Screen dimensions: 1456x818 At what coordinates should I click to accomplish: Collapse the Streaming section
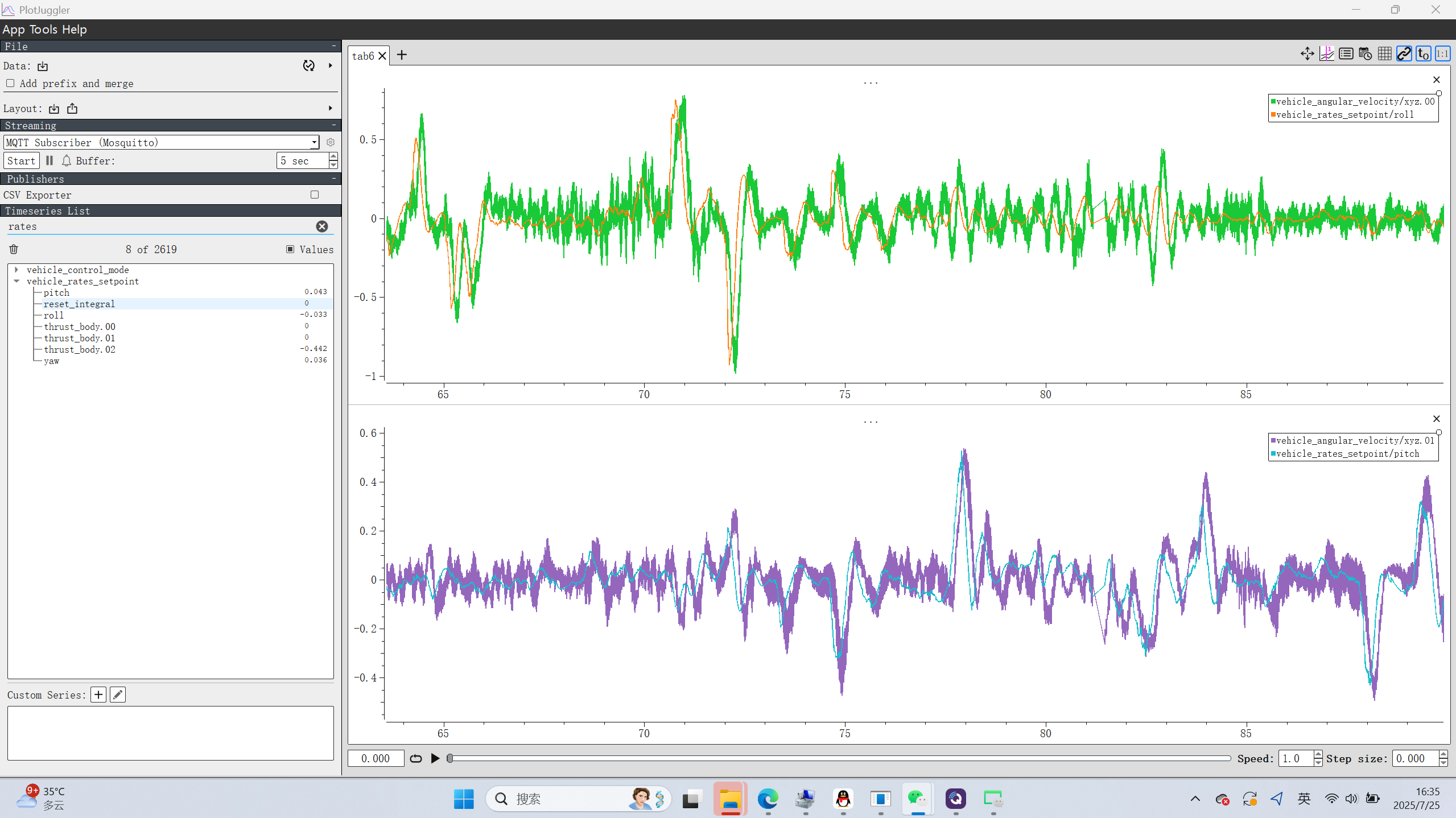[334, 125]
